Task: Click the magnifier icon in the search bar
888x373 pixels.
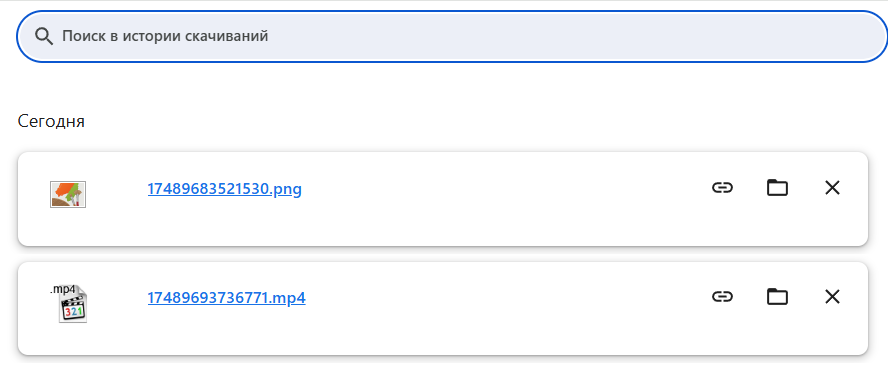Action: 44,37
